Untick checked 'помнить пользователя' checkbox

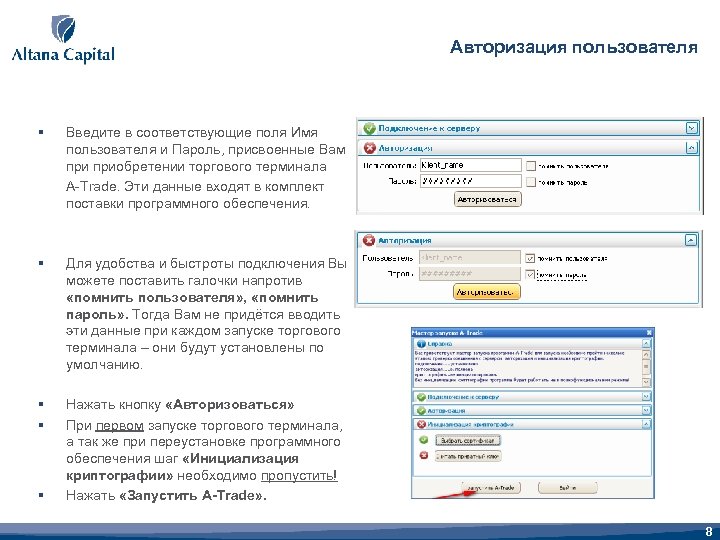[x=530, y=258]
